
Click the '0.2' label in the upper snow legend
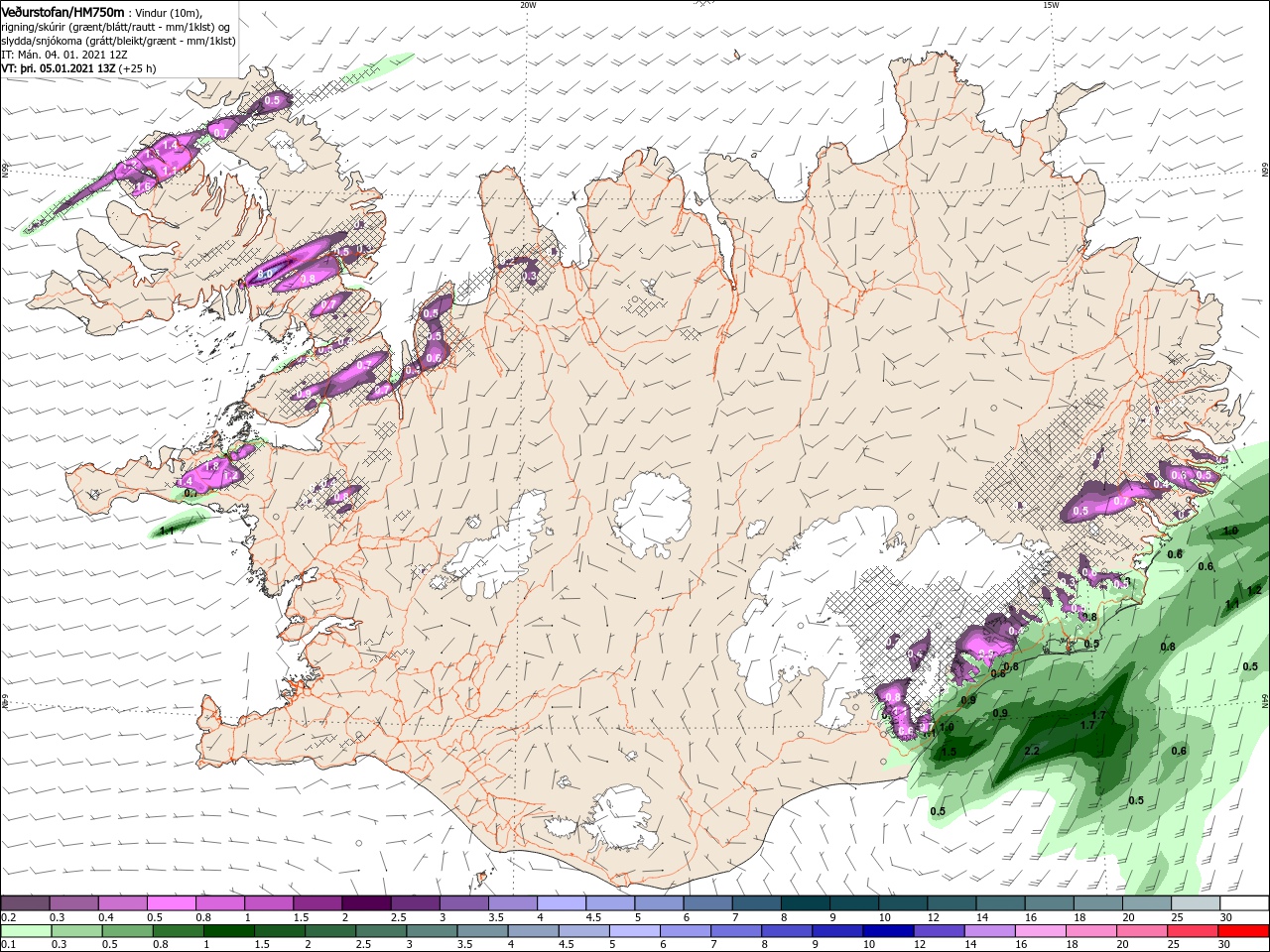(8, 917)
